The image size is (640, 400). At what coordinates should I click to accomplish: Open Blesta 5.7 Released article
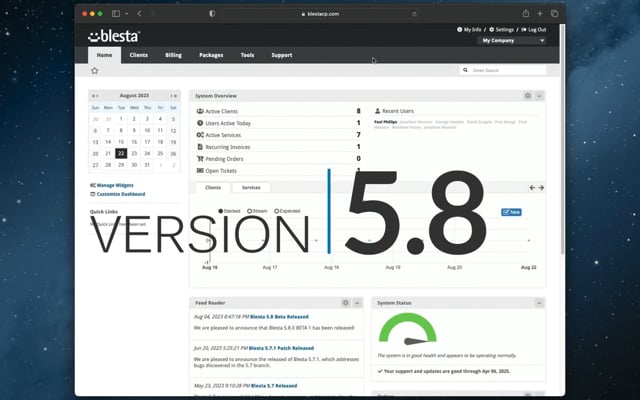click(274, 386)
